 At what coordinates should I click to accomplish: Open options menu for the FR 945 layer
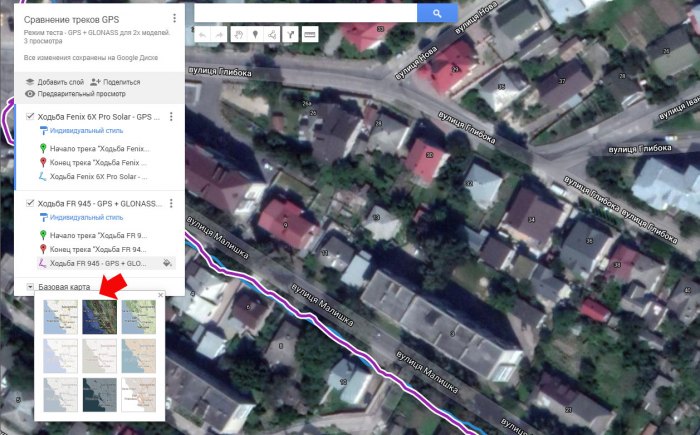(171, 203)
